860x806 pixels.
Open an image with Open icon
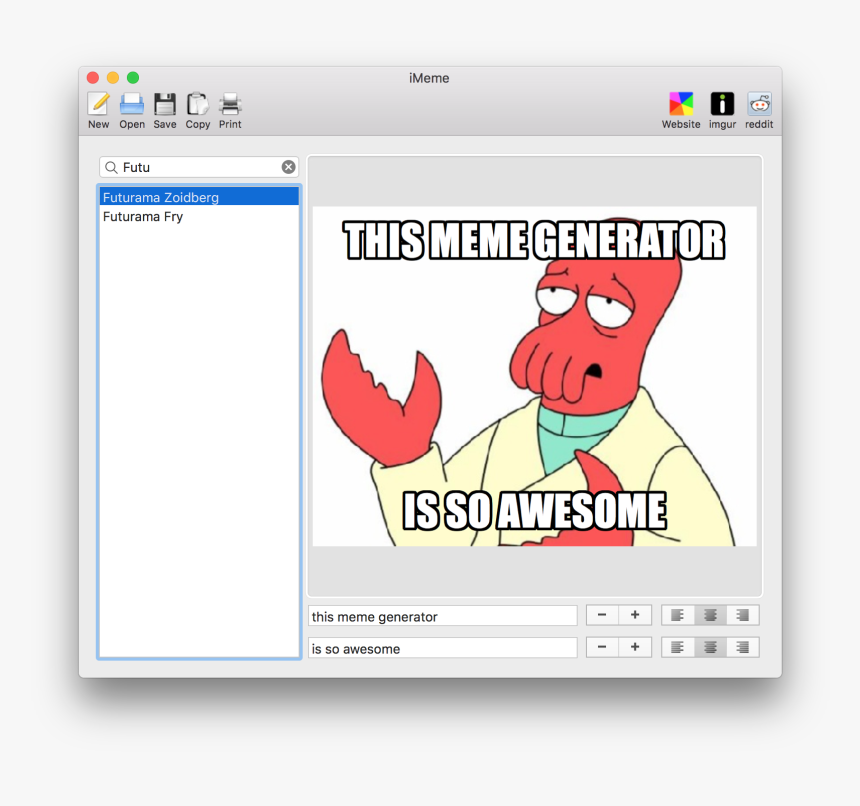pyautogui.click(x=132, y=111)
